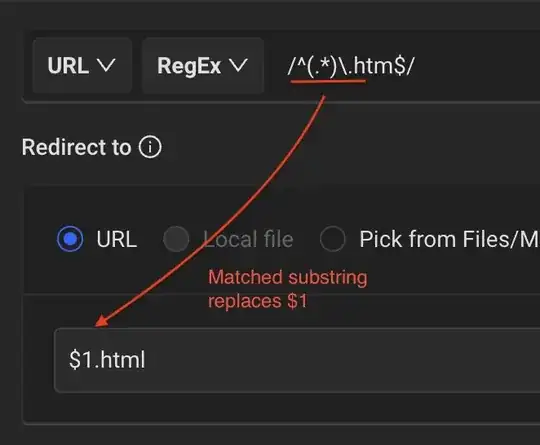Click the Local file label text
Screen dimensions: 540x445
tap(248, 239)
